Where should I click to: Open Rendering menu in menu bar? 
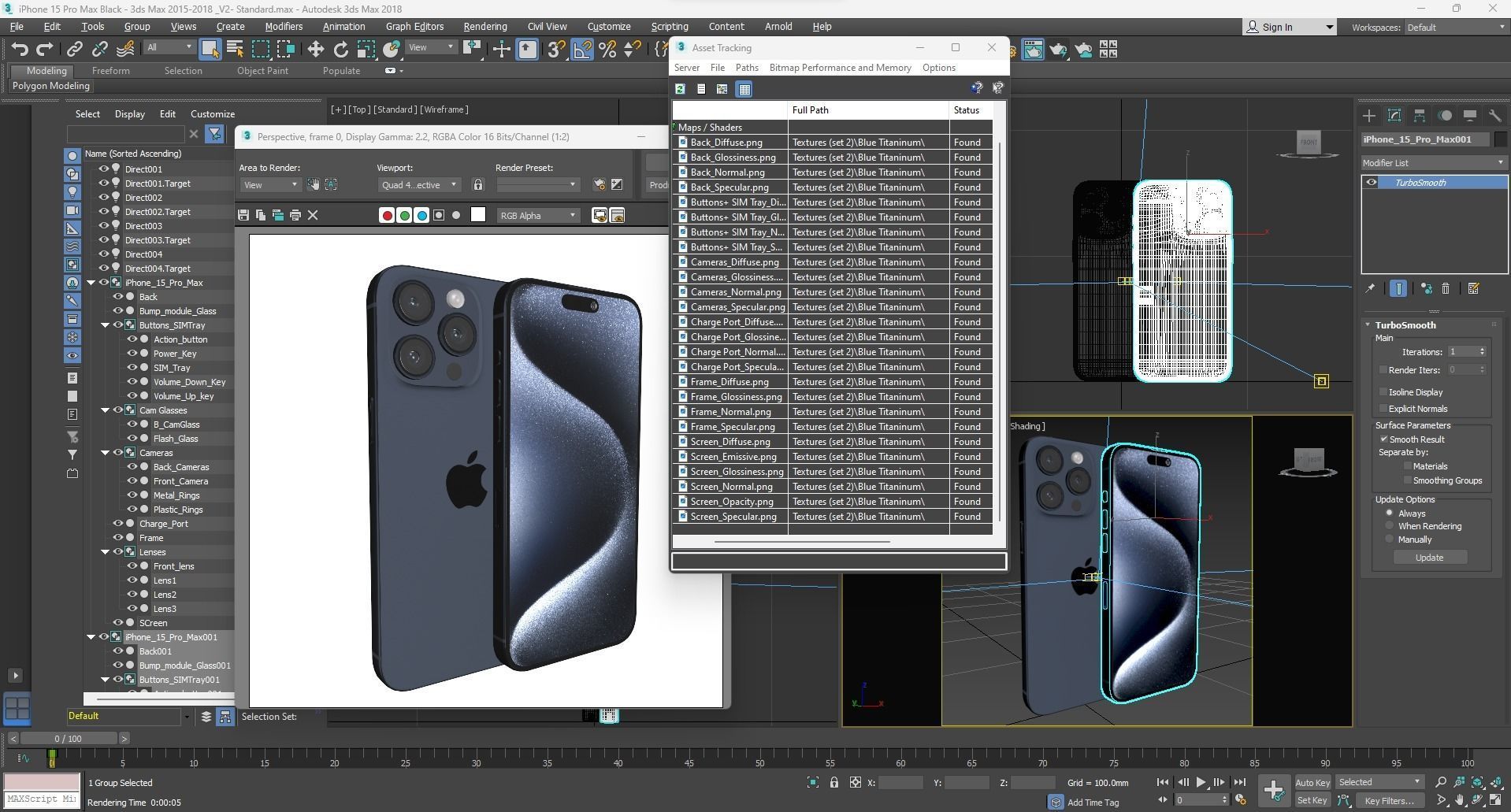coord(484,26)
